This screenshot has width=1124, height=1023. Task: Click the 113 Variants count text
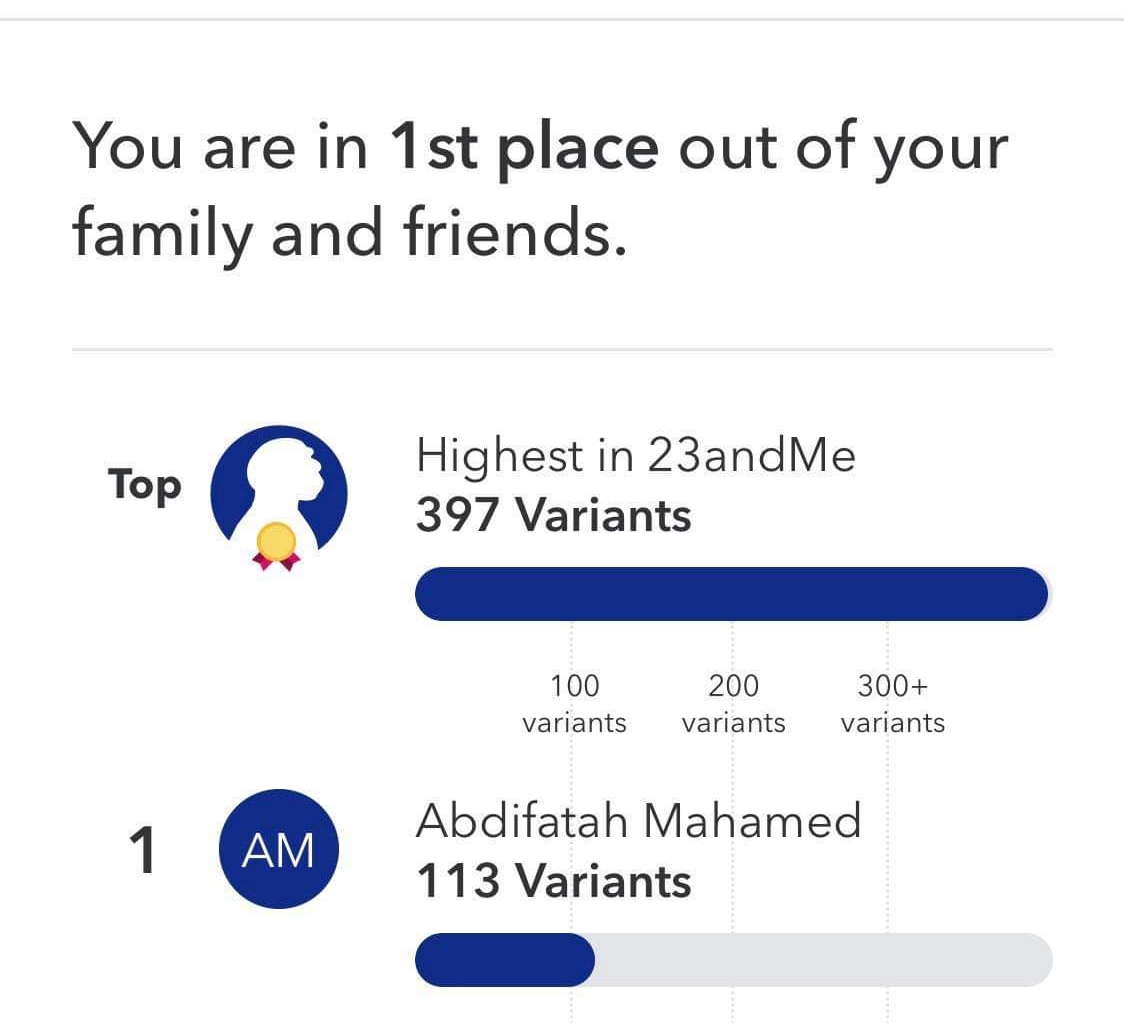click(x=553, y=880)
